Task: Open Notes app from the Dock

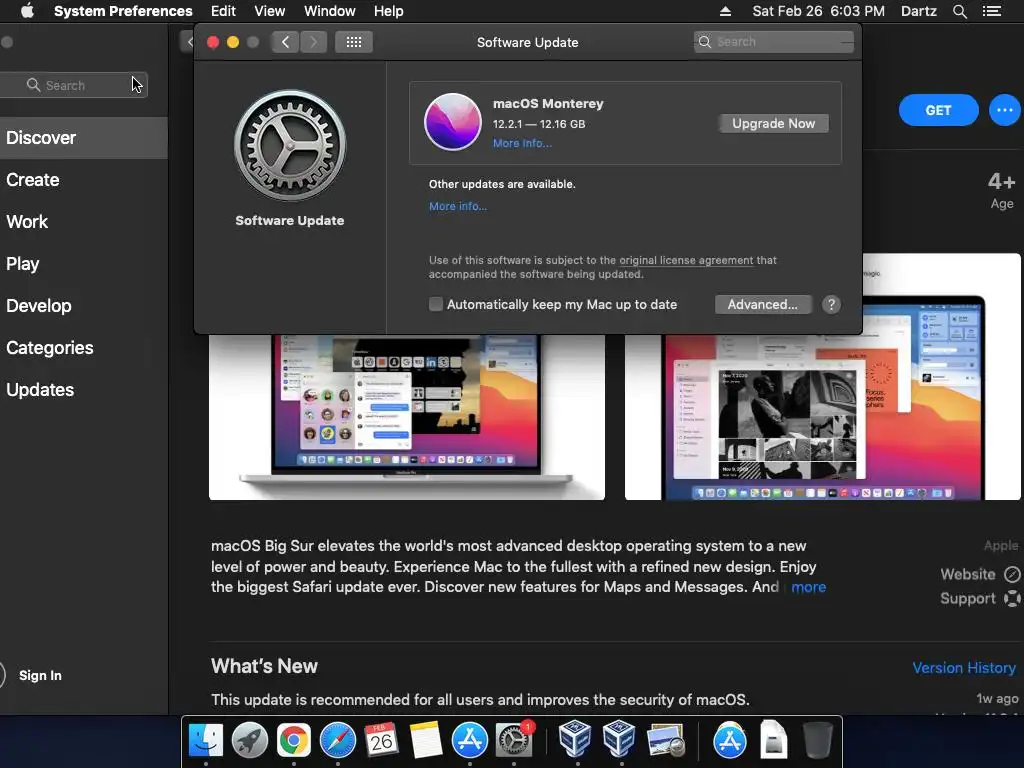Action: point(426,740)
